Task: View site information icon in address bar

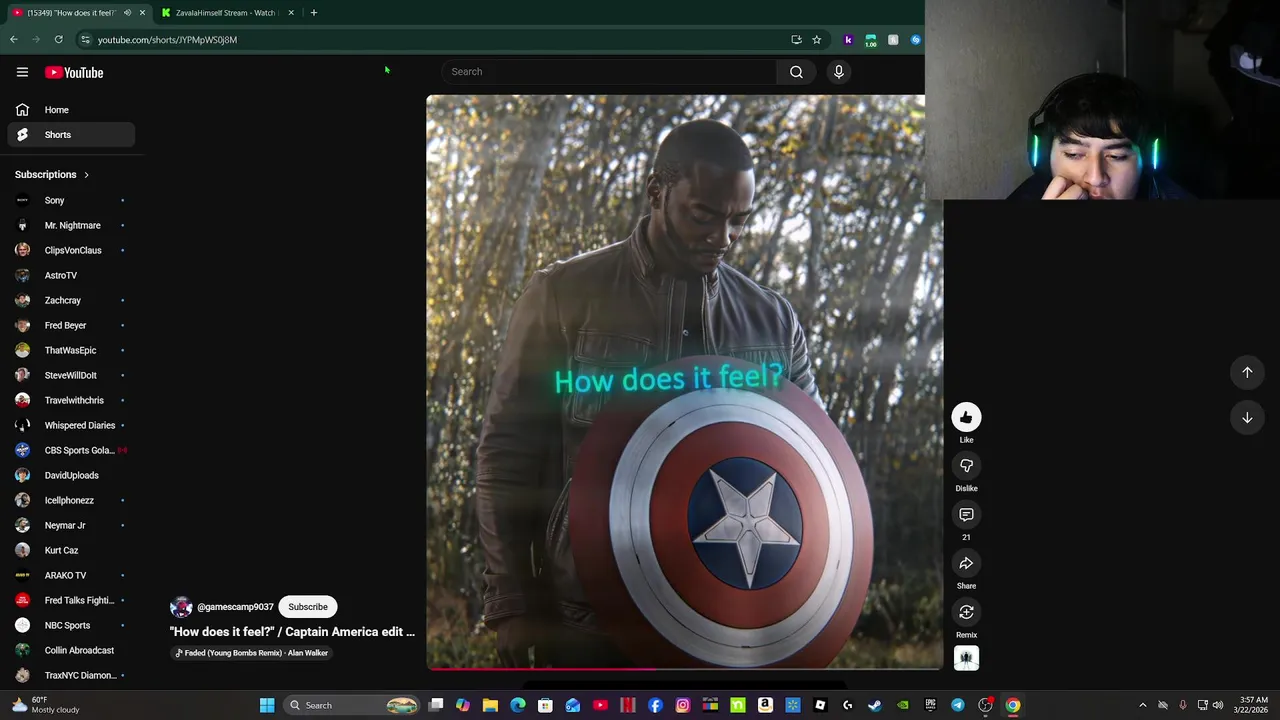Action: [85, 40]
